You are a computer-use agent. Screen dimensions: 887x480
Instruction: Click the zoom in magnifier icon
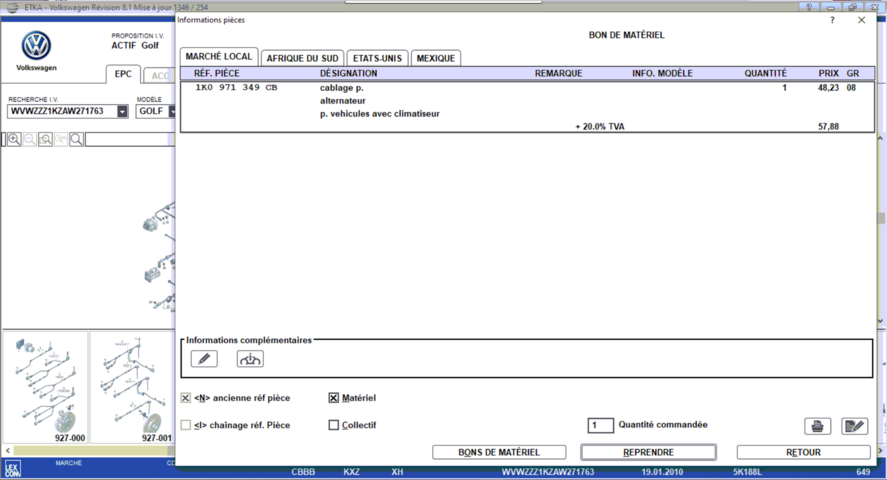coord(14,139)
